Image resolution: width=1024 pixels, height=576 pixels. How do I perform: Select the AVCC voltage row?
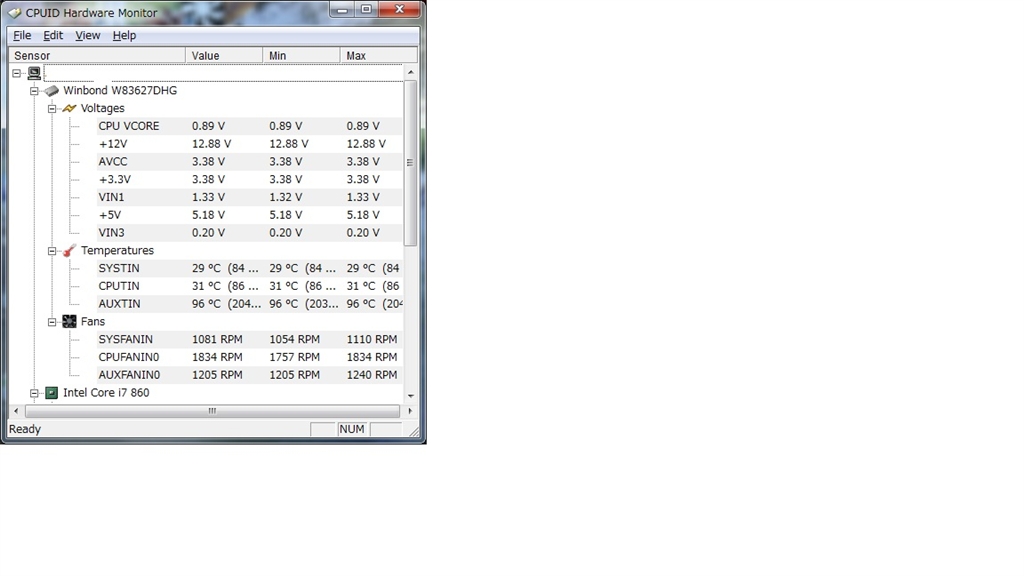coord(249,161)
